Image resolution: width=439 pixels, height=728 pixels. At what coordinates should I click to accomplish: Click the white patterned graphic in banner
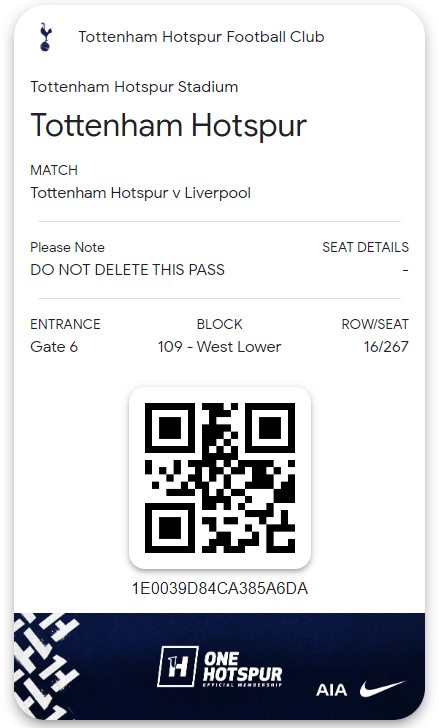click(x=45, y=666)
